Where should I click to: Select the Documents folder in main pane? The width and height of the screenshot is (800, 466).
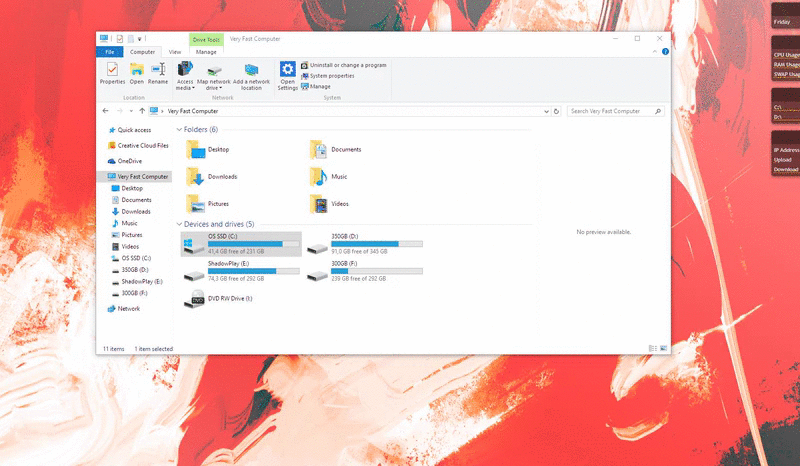[x=336, y=150]
